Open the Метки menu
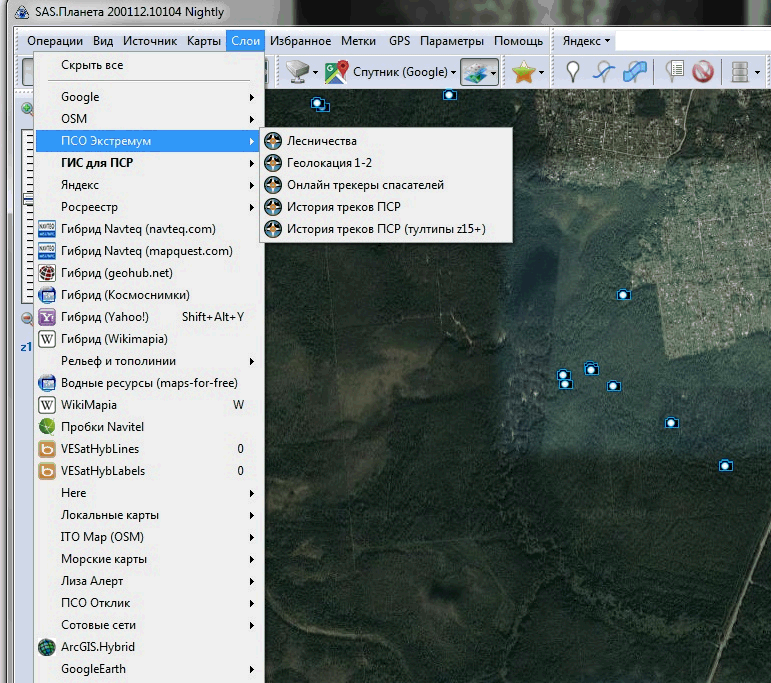 [358, 41]
